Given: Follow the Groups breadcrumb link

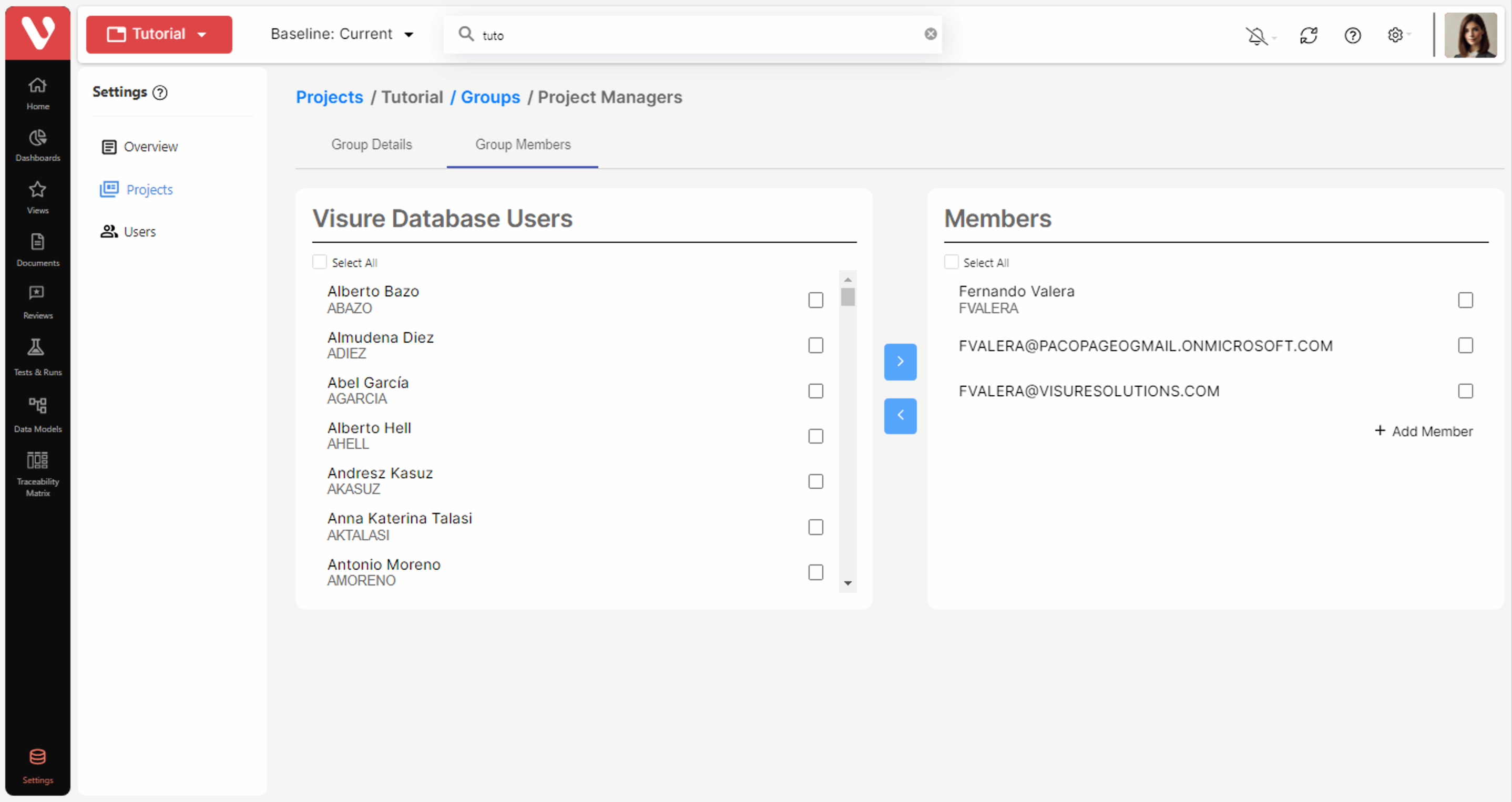Looking at the screenshot, I should pos(489,97).
